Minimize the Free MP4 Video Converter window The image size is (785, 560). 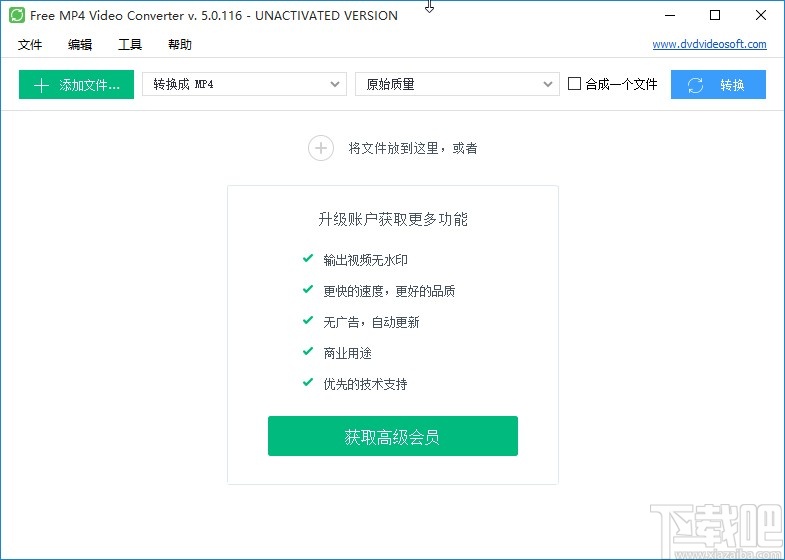click(x=670, y=16)
